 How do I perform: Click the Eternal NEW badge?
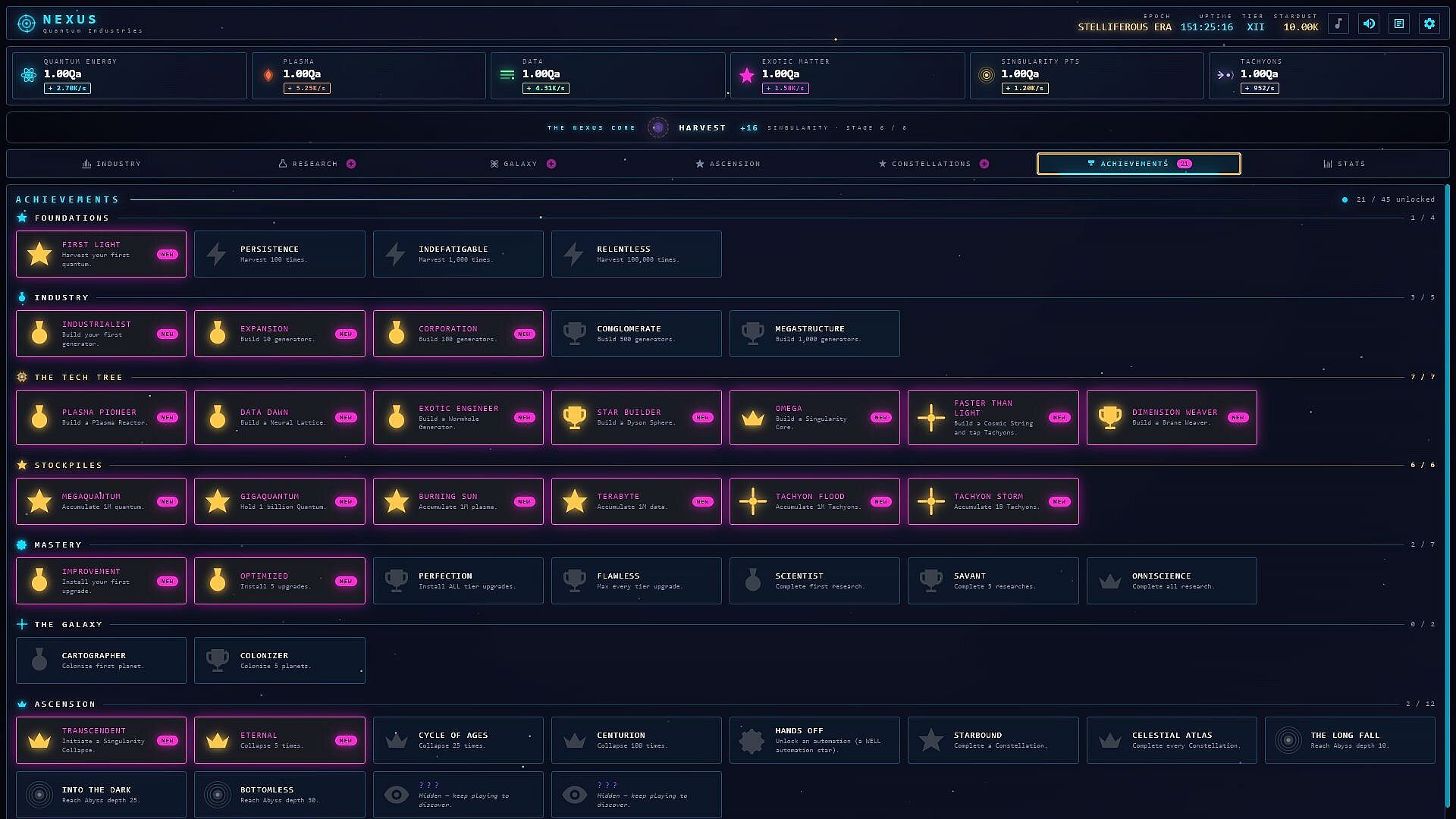(x=346, y=740)
